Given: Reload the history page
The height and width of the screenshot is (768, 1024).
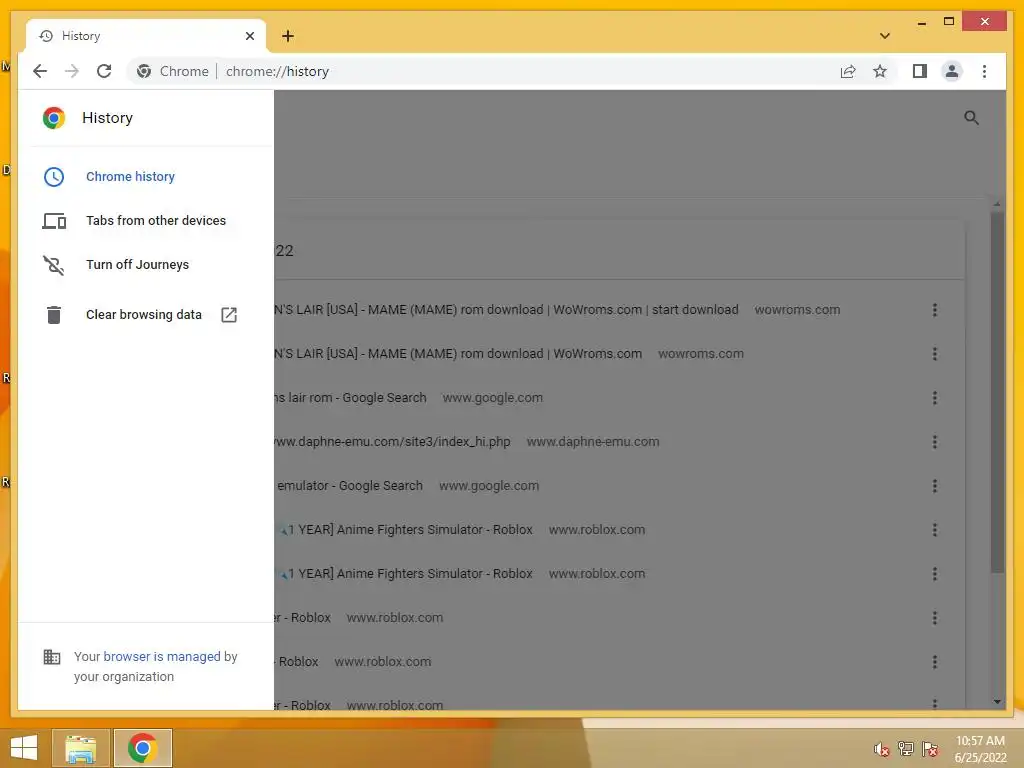Looking at the screenshot, I should point(104,71).
